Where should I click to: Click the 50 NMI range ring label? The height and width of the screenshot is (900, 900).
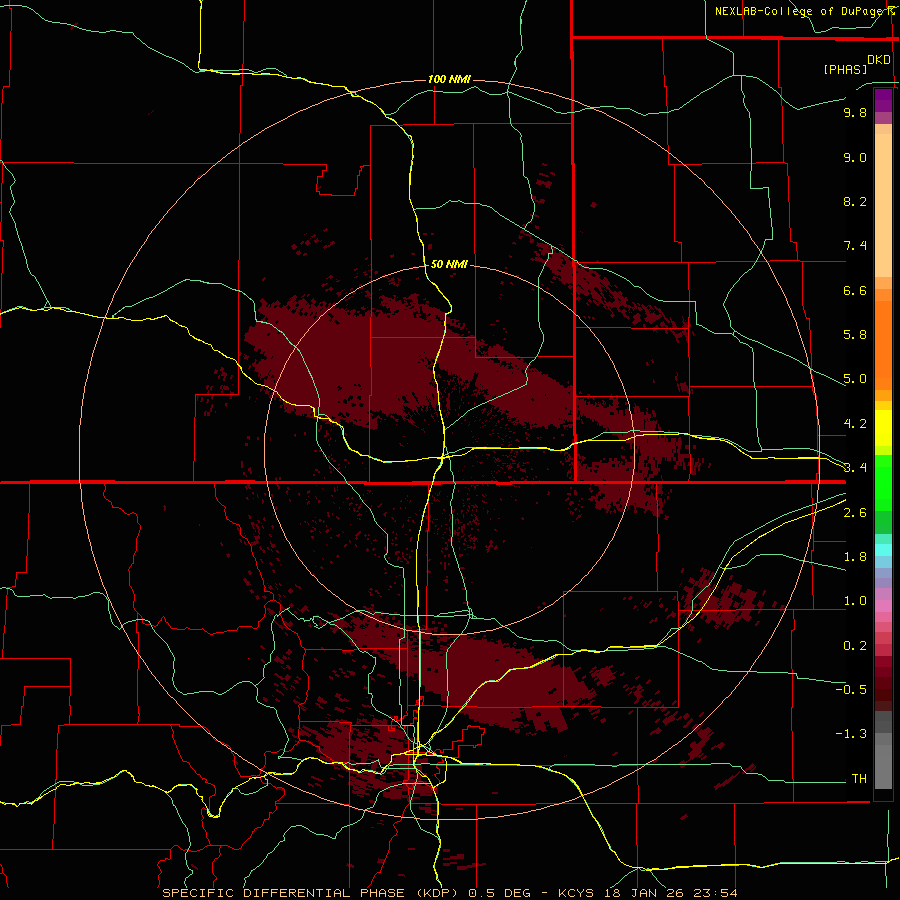[x=449, y=264]
